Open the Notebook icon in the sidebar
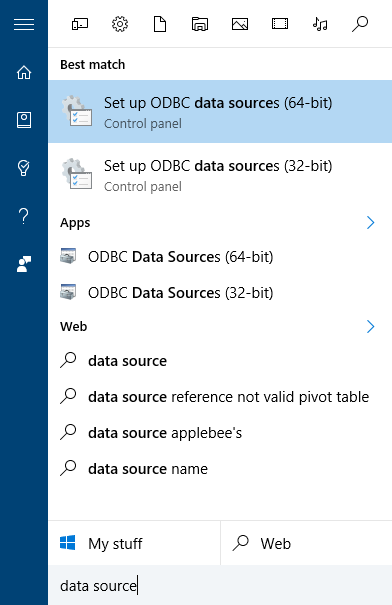 pyautogui.click(x=24, y=120)
